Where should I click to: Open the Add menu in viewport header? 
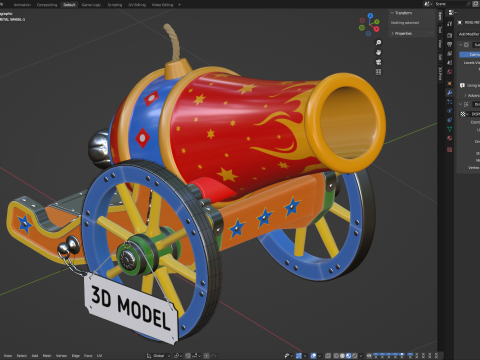pyautogui.click(x=35, y=356)
